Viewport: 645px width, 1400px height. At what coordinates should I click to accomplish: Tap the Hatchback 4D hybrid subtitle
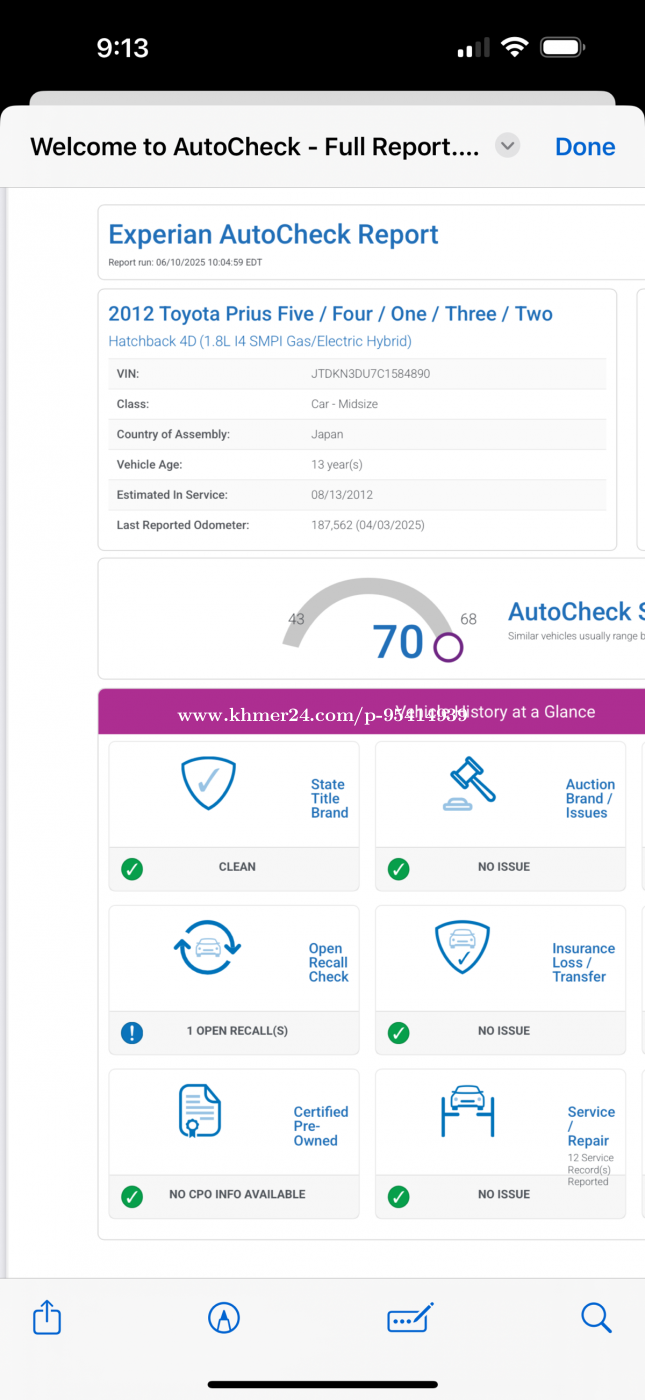(x=260, y=341)
